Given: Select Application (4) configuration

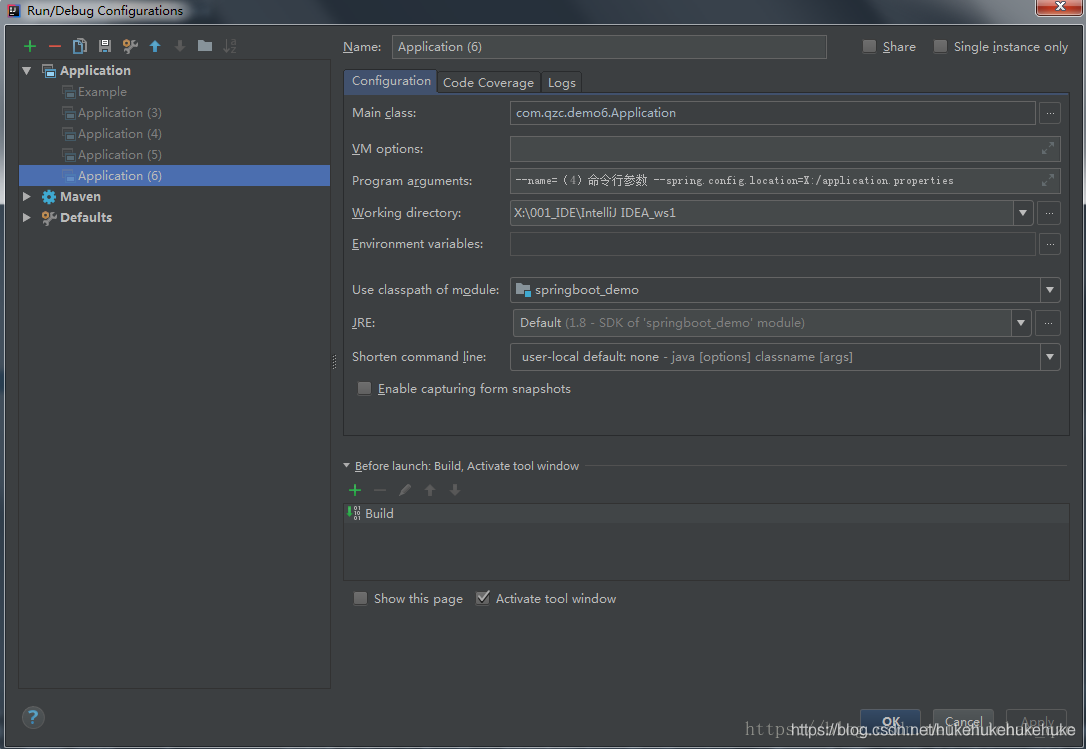Looking at the screenshot, I should click(120, 134).
